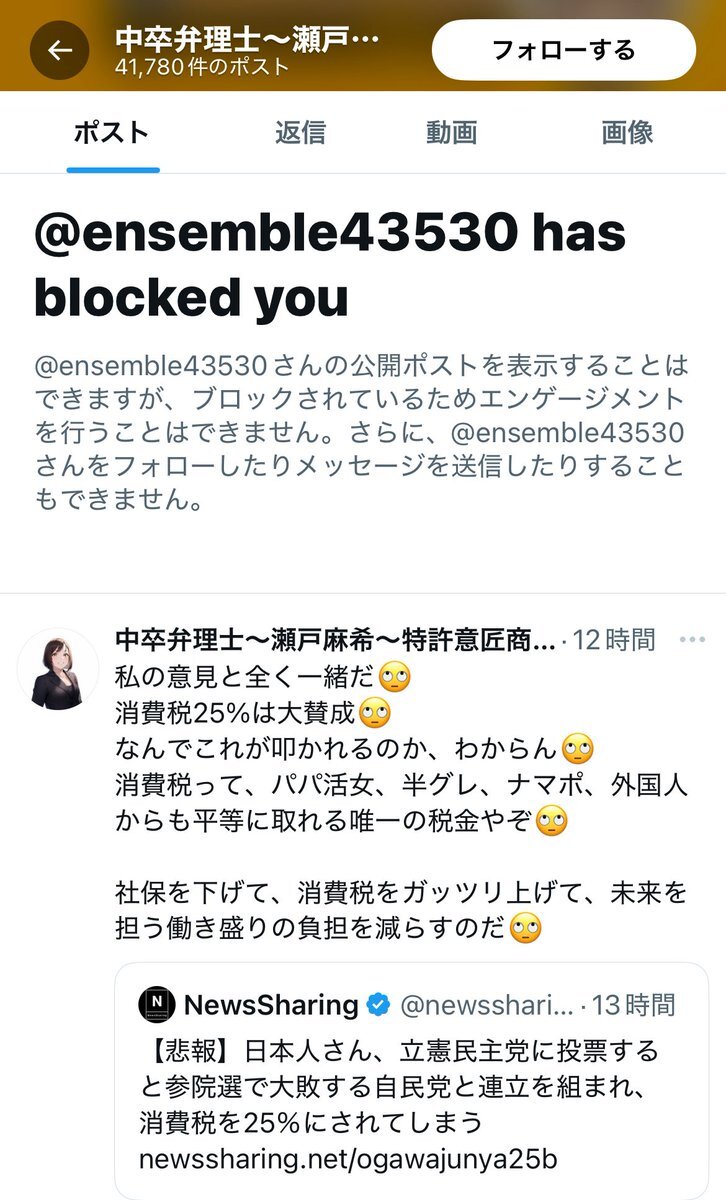Open the post author's profile avatar

click(x=59, y=668)
